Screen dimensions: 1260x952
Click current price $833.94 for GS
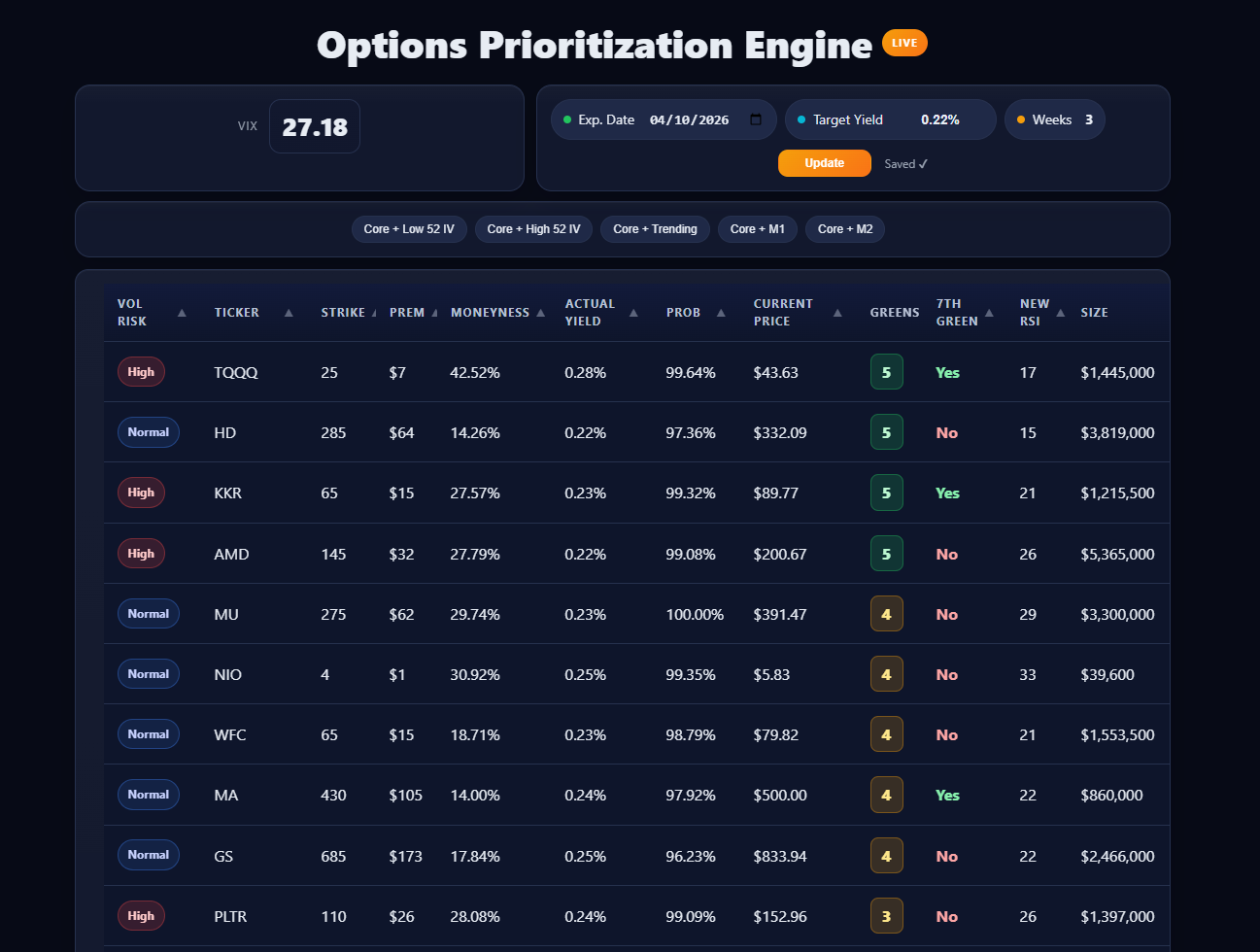click(780, 856)
